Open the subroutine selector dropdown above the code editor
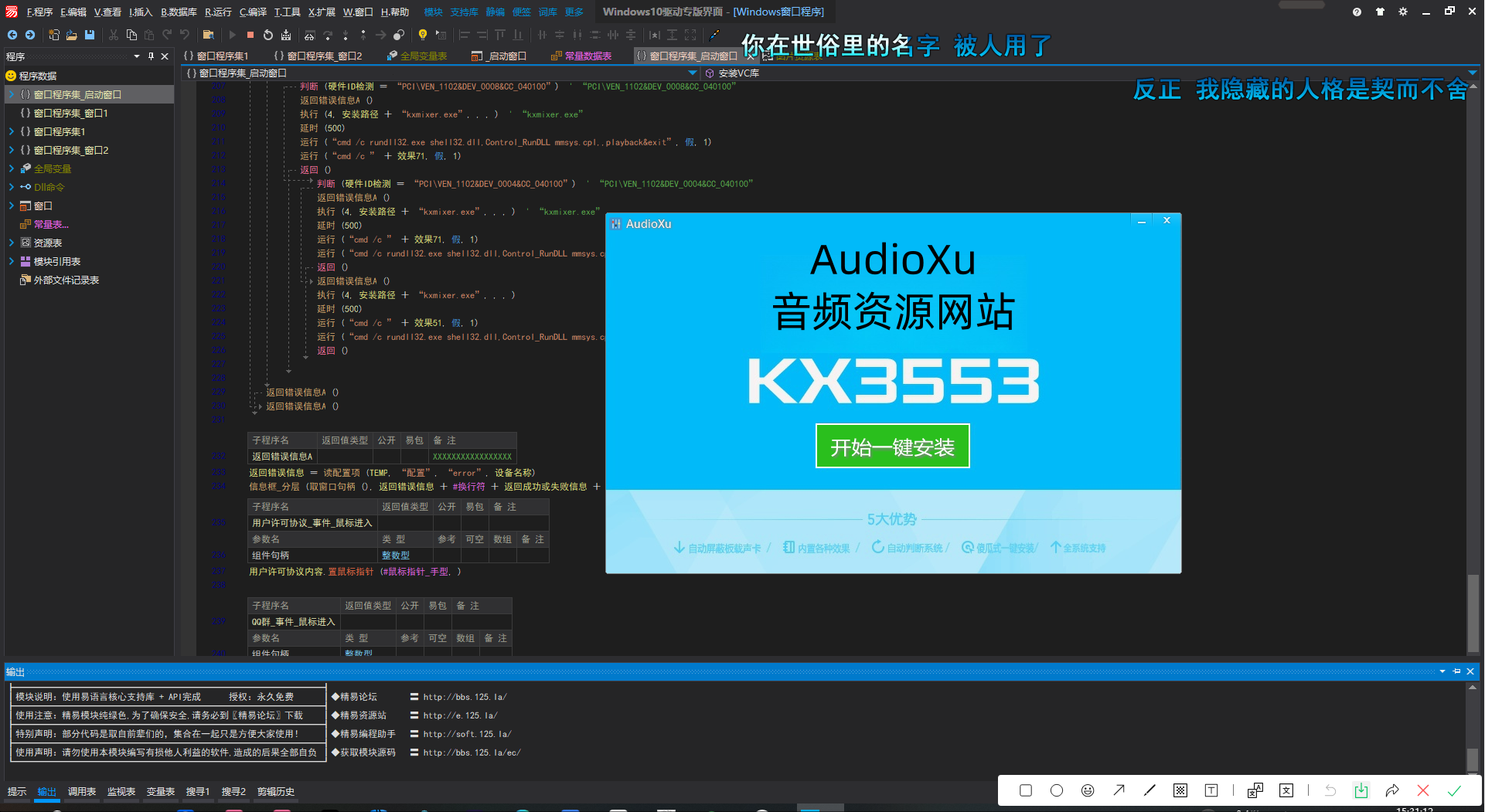This screenshot has height=812, width=1485. coord(693,73)
